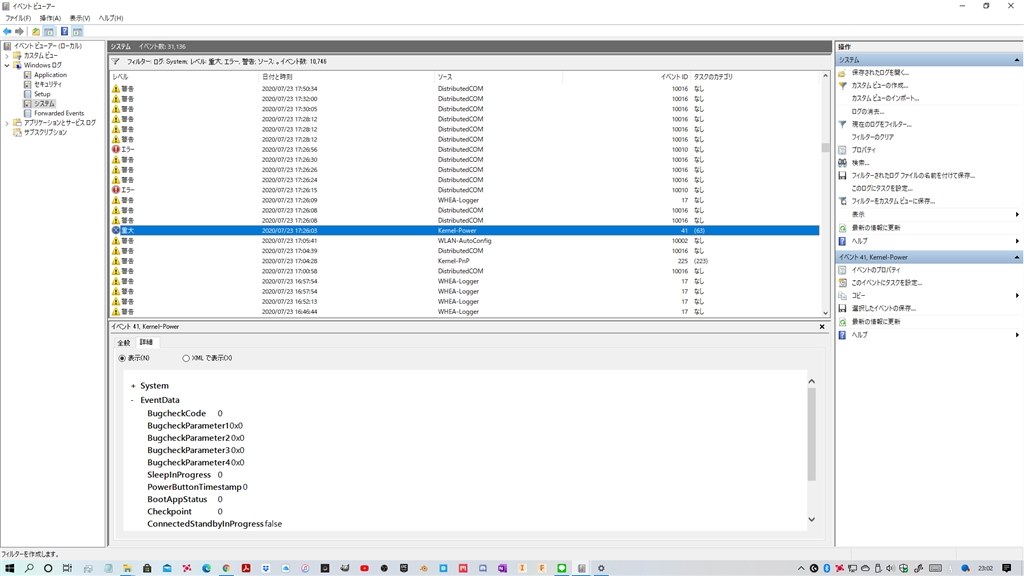1024x576 pixels.
Task: Click the event list vertical scrollbar thumb
Action: [825, 148]
